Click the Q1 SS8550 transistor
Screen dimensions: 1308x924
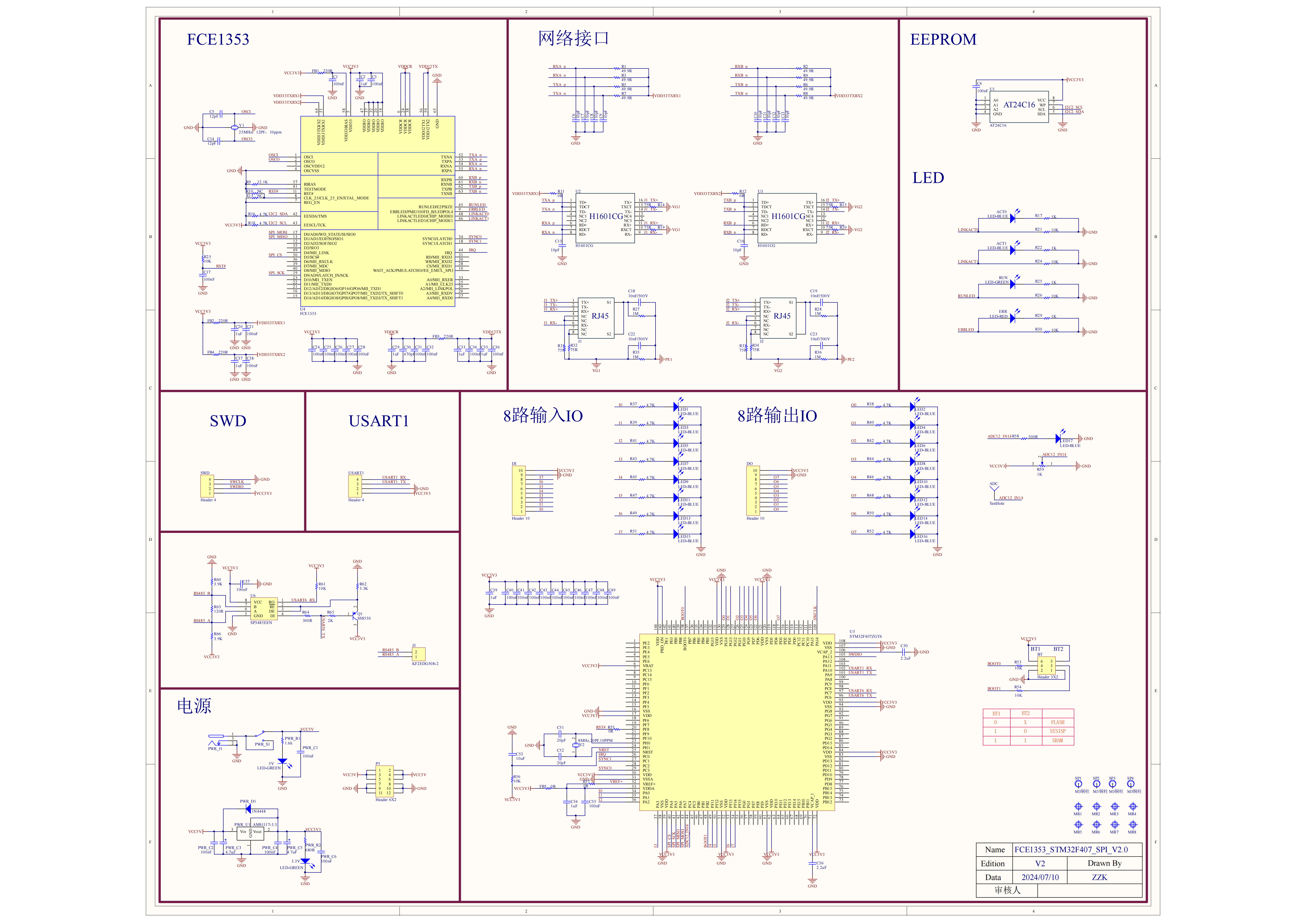pyautogui.click(x=355, y=615)
